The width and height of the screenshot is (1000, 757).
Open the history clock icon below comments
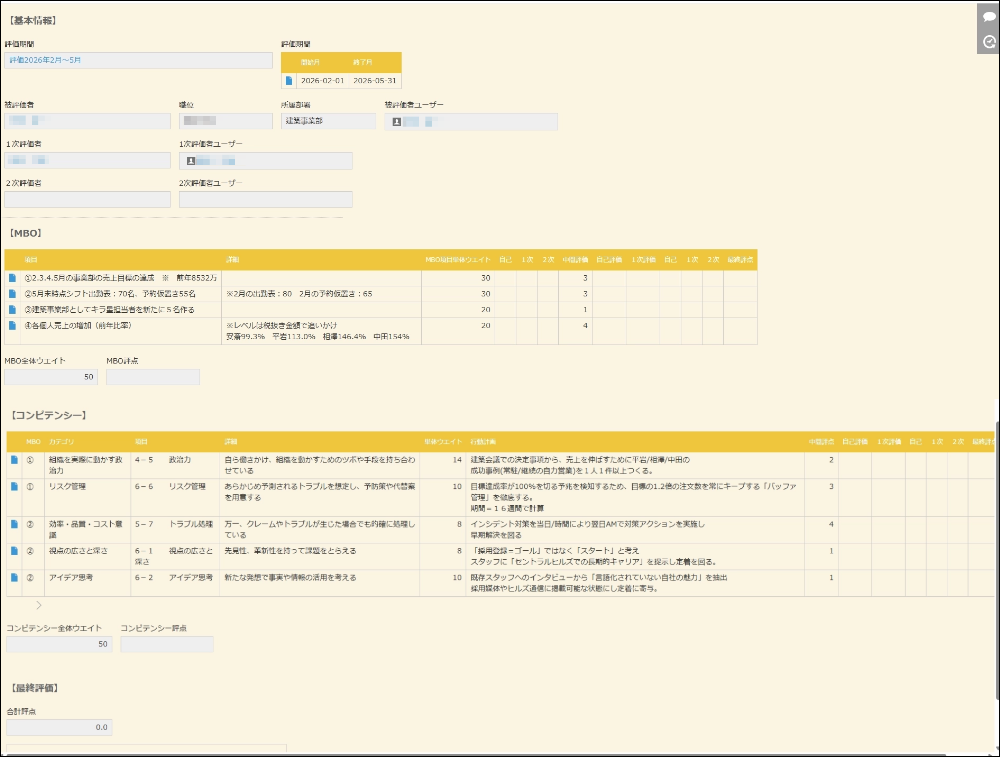[989, 41]
